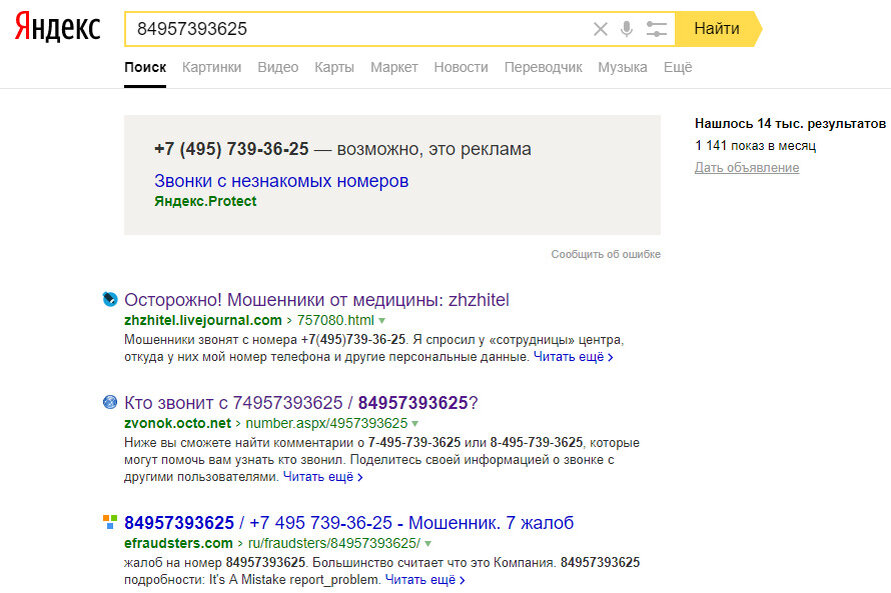891x593 pixels.
Task: Click text Нашлось 14 тыс. результатов
Action: point(790,123)
